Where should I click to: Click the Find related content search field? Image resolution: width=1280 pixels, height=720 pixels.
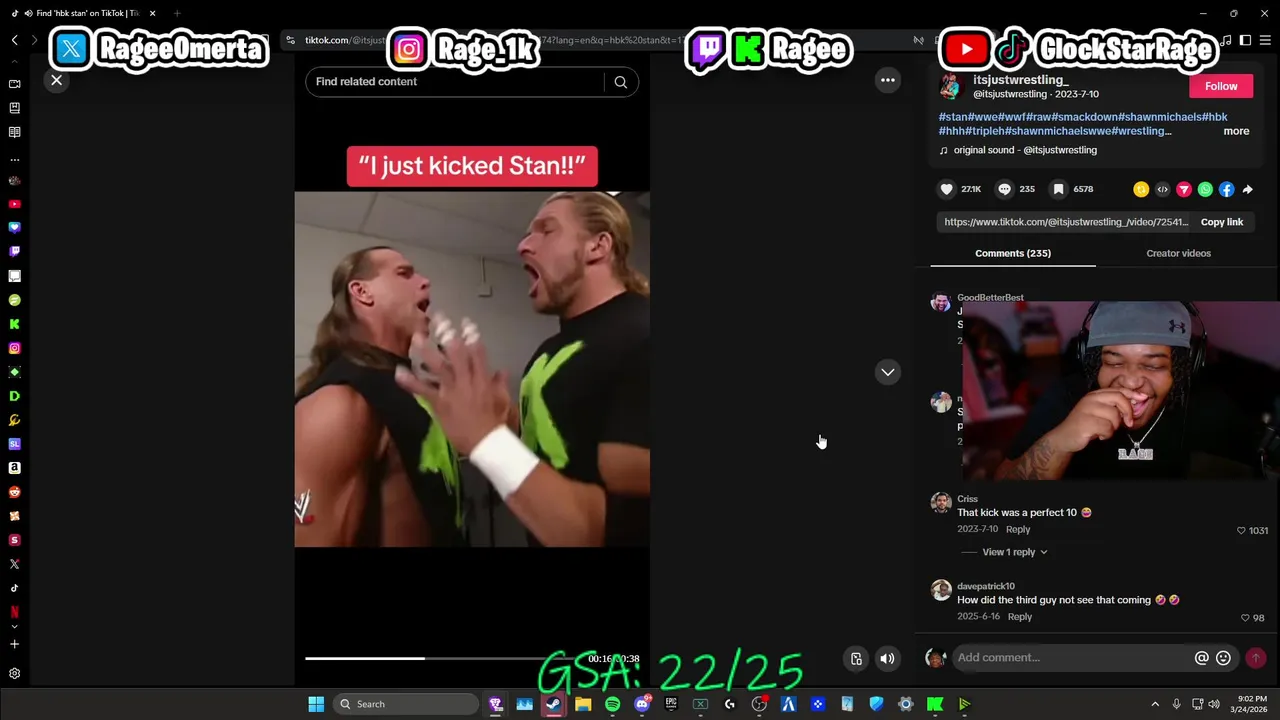455,82
